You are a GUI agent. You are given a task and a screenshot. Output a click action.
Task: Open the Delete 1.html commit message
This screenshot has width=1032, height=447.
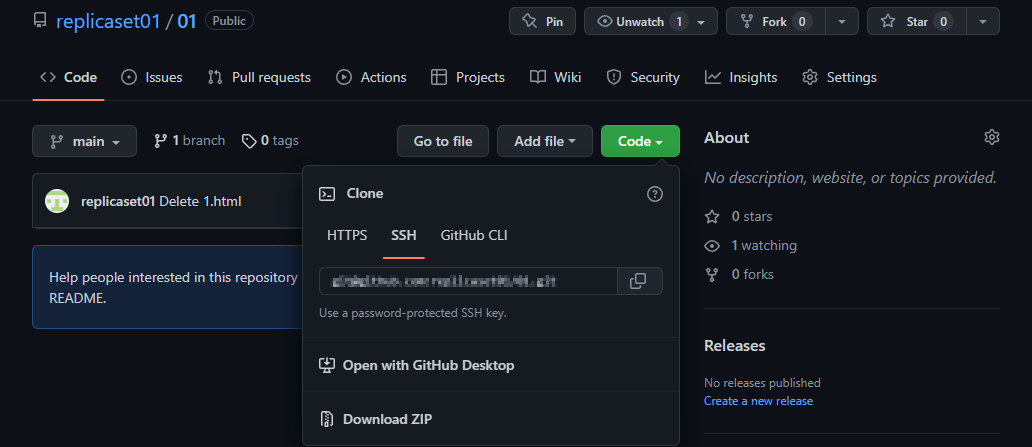pyautogui.click(x=200, y=201)
